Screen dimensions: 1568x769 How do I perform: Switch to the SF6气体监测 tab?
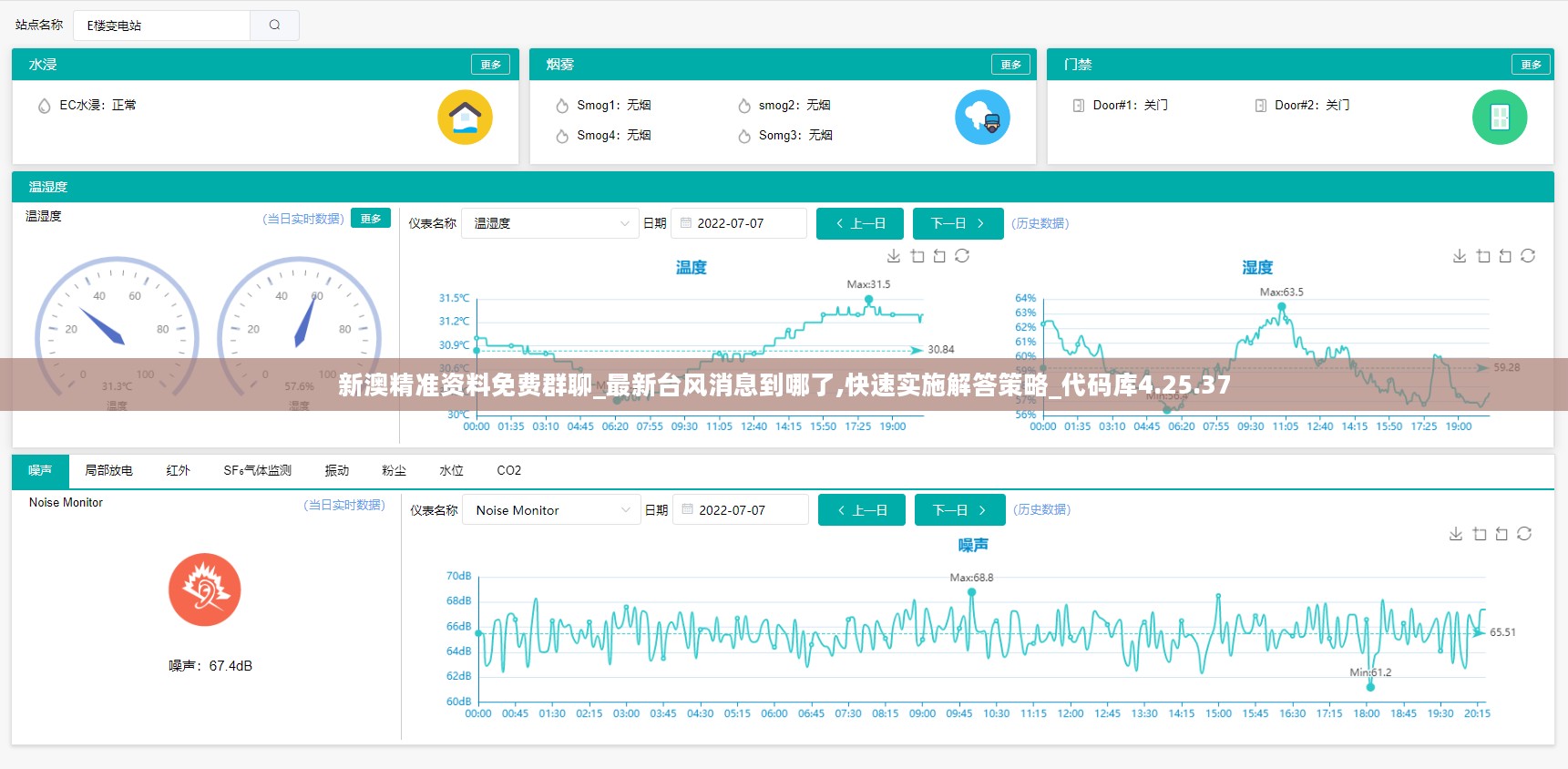point(258,470)
